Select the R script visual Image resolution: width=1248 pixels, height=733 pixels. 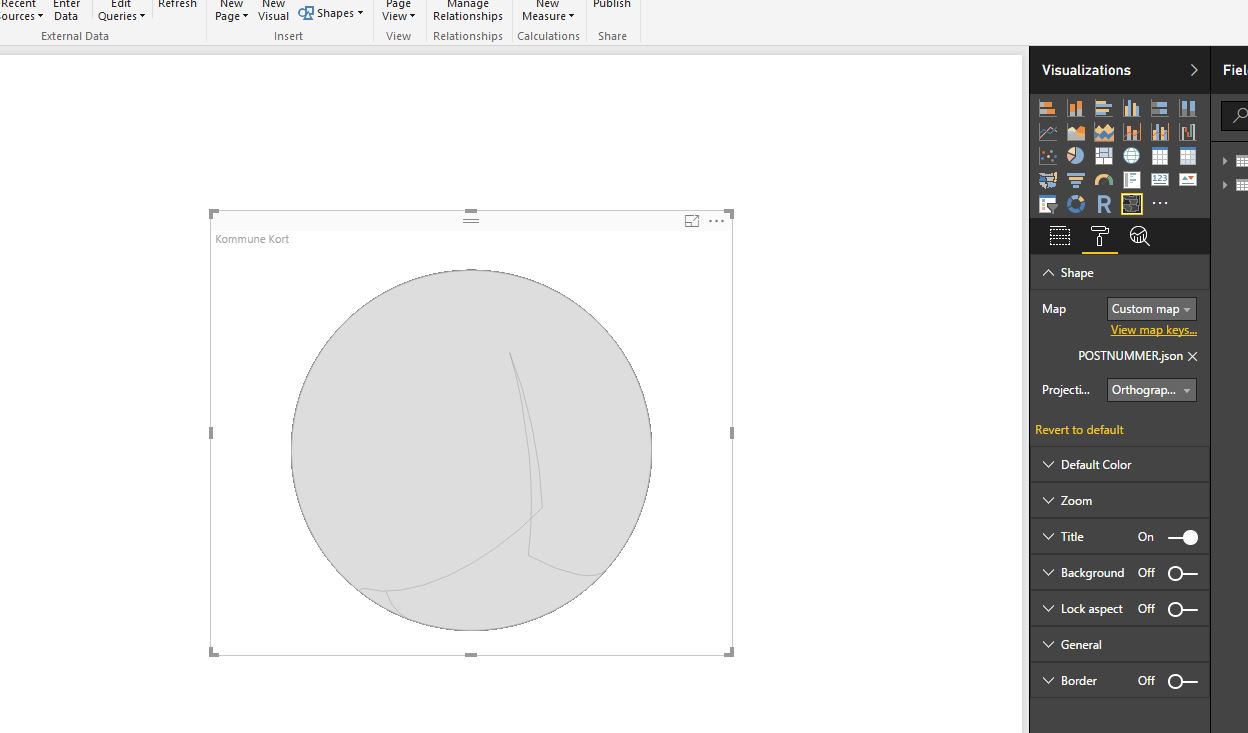coord(1103,204)
